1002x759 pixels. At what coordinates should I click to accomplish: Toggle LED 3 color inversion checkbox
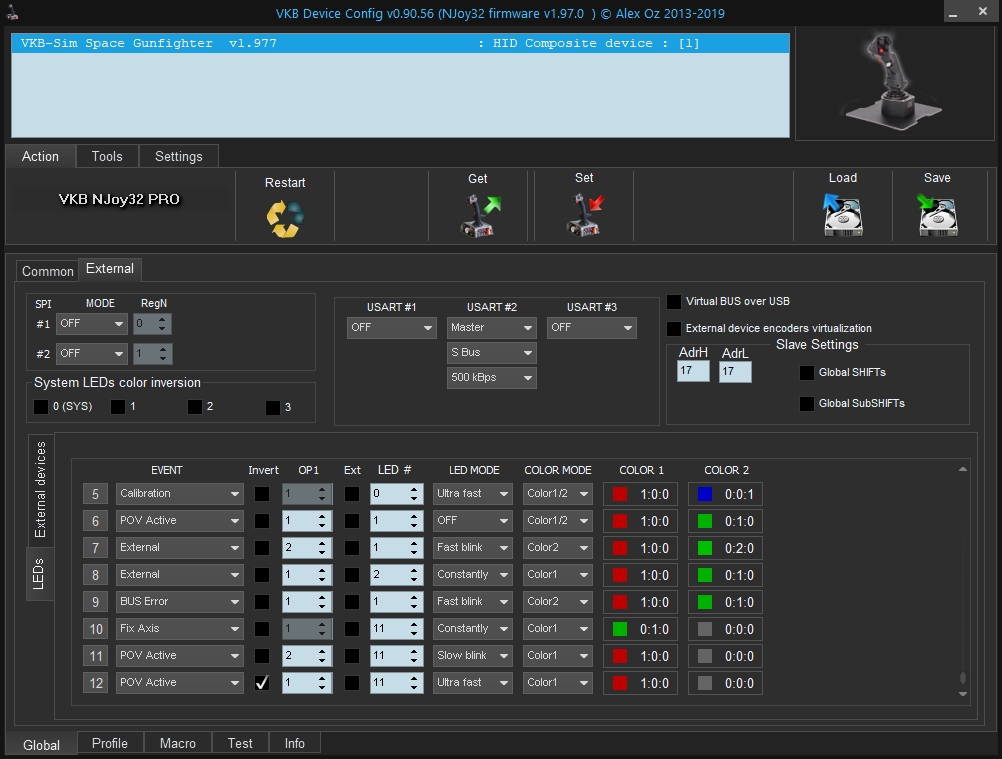[273, 408]
